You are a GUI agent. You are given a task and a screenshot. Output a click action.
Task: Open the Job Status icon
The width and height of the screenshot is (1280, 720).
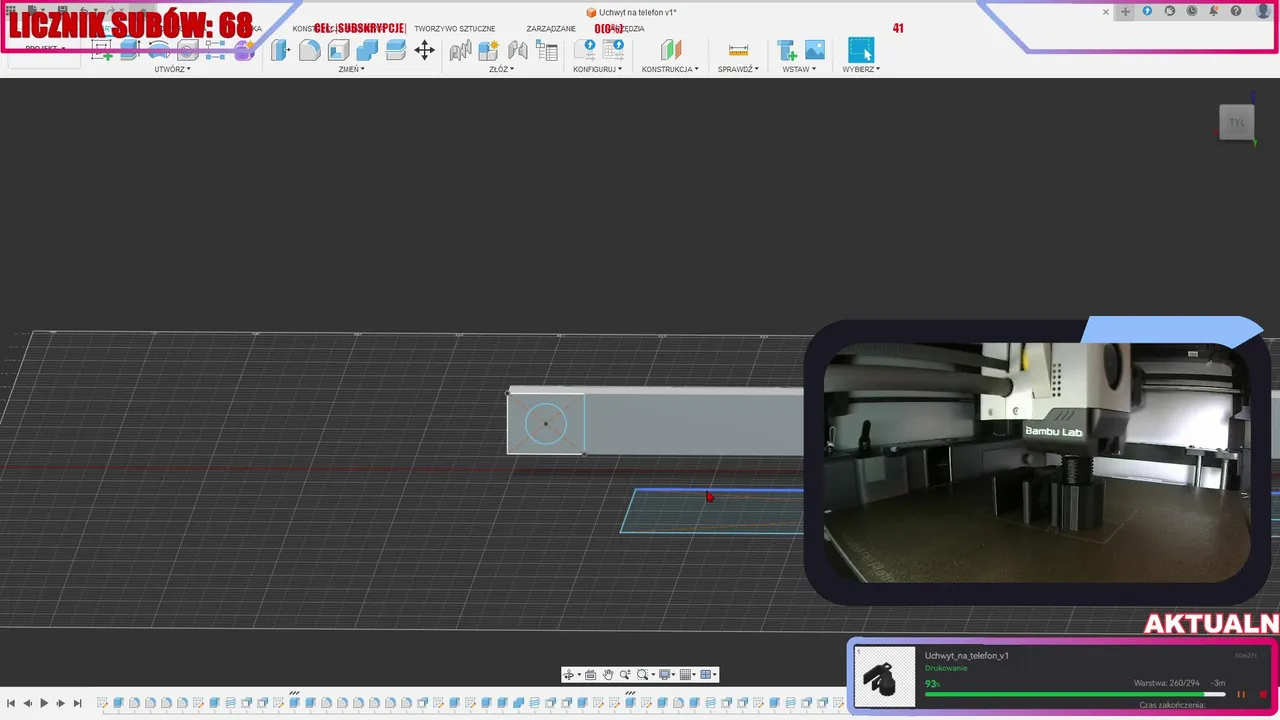(1192, 11)
